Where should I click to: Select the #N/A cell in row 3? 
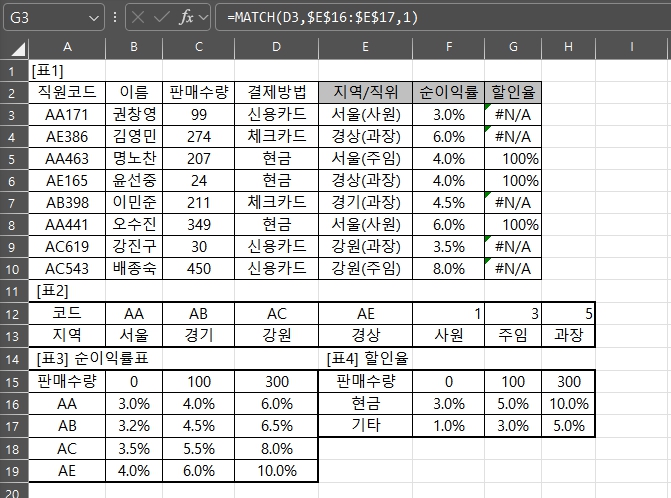click(x=513, y=114)
